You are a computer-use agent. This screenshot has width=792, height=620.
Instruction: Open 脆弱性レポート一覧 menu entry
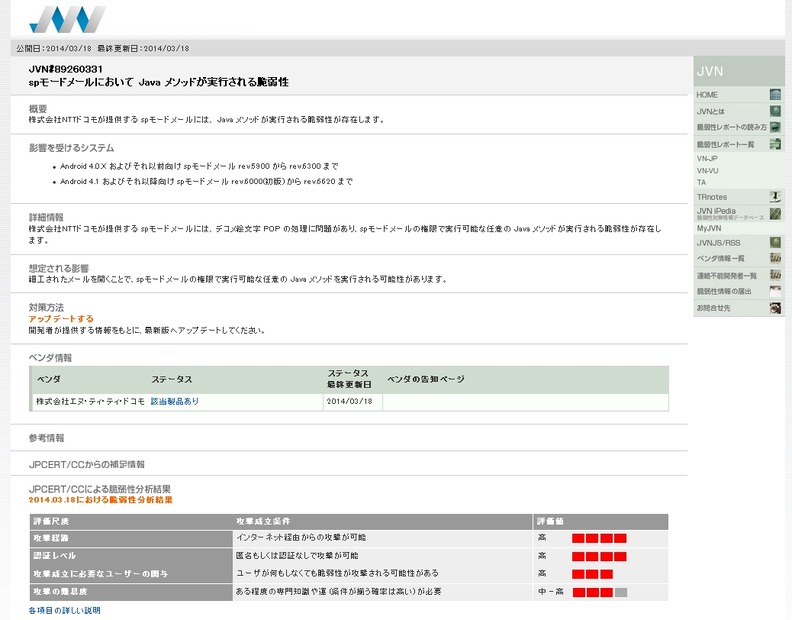pyautogui.click(x=725, y=145)
